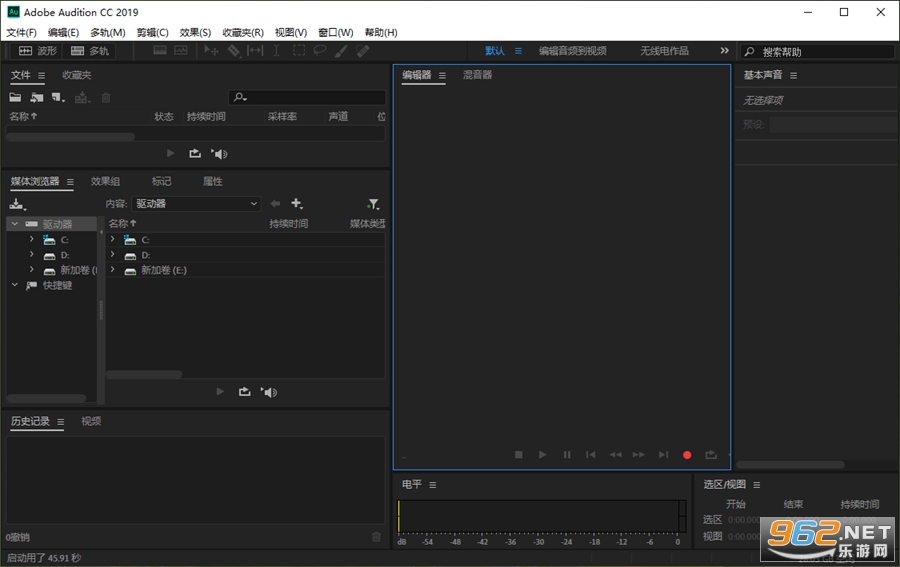This screenshot has height=567, width=900.
Task: Select the Lasso Selection tool
Action: 319,51
